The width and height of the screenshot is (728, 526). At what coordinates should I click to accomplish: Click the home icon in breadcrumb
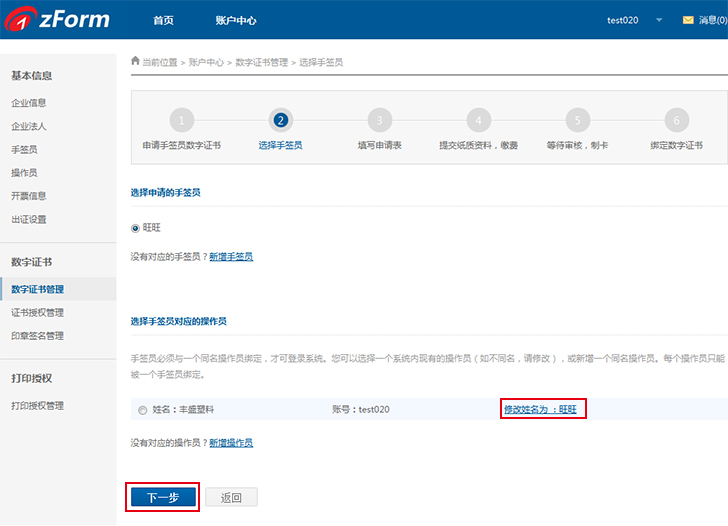click(136, 61)
